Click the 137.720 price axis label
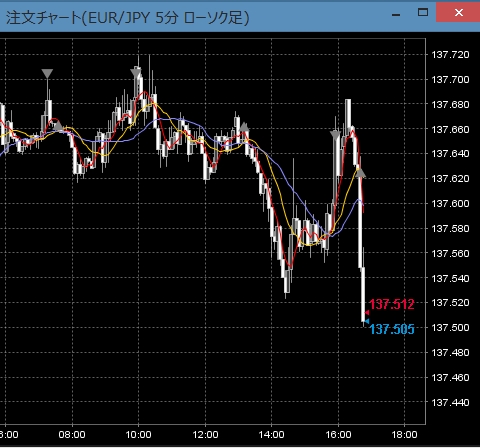The width and height of the screenshot is (480, 448). [x=450, y=55]
